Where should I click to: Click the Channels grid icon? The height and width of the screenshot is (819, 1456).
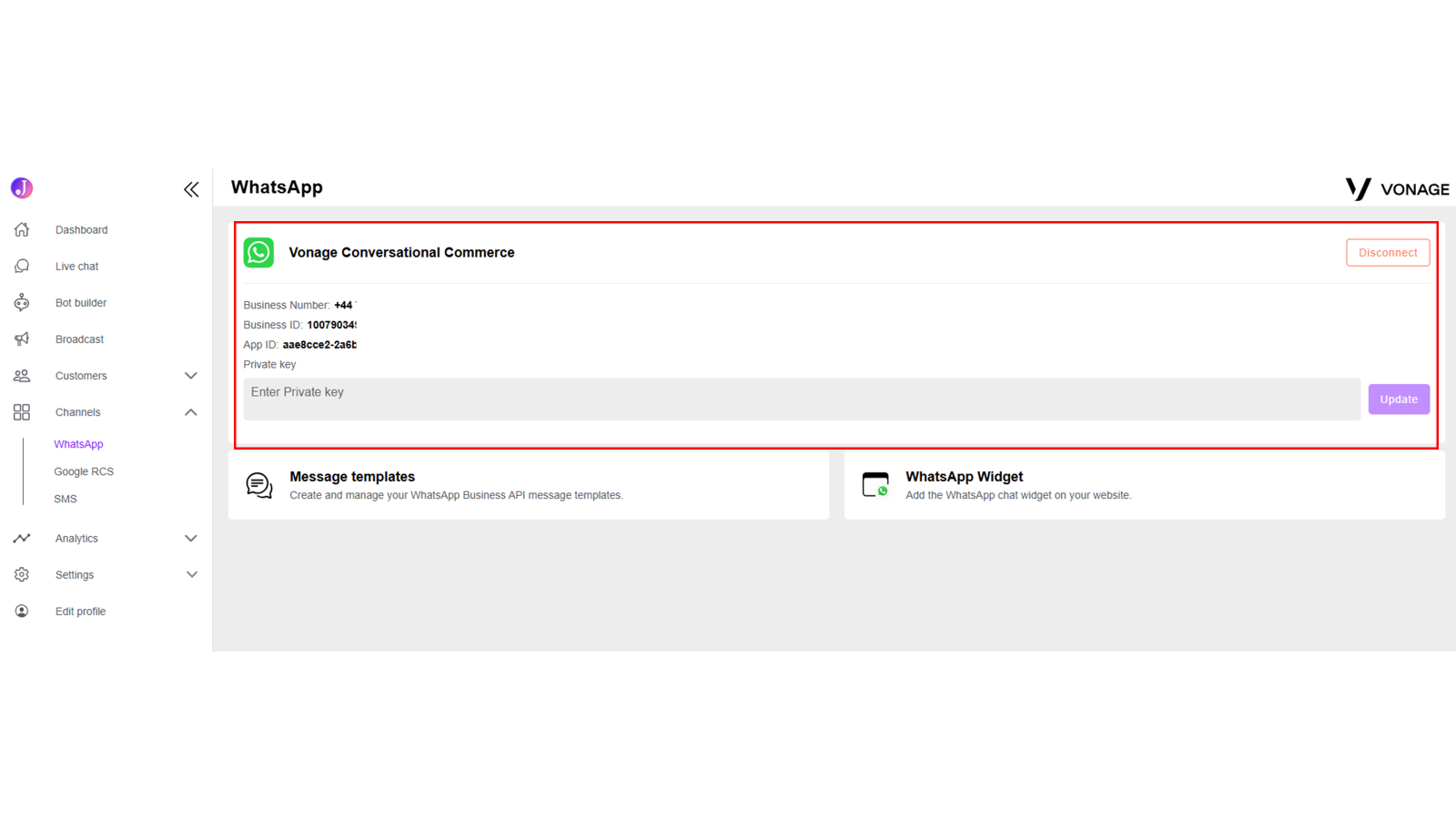[x=22, y=412]
